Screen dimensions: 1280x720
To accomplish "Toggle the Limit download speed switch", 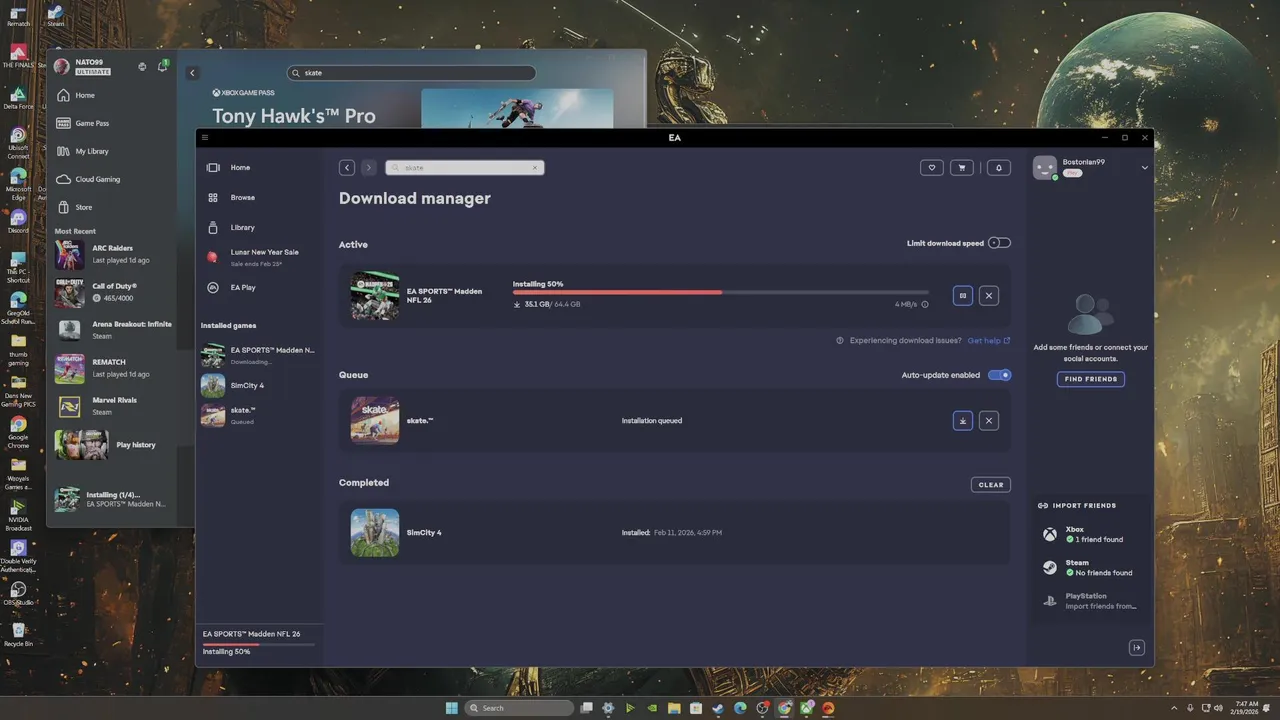I will pyautogui.click(x=999, y=243).
